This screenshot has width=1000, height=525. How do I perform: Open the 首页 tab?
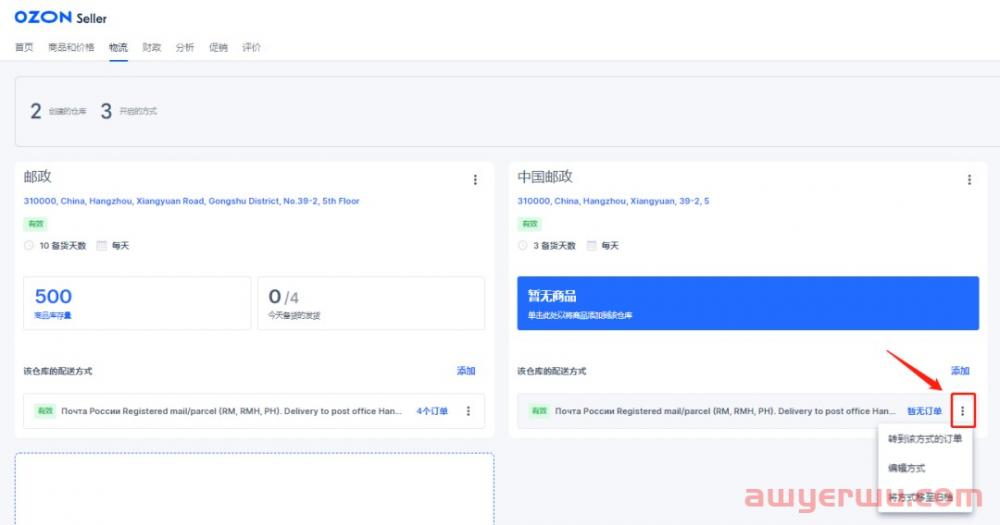(x=24, y=47)
